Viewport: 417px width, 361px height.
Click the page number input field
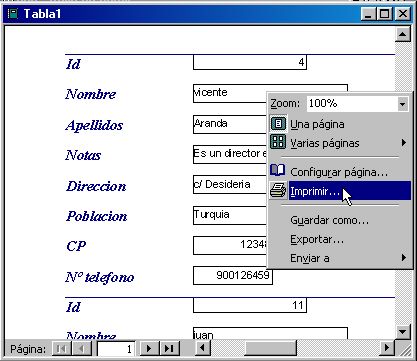coord(116,349)
